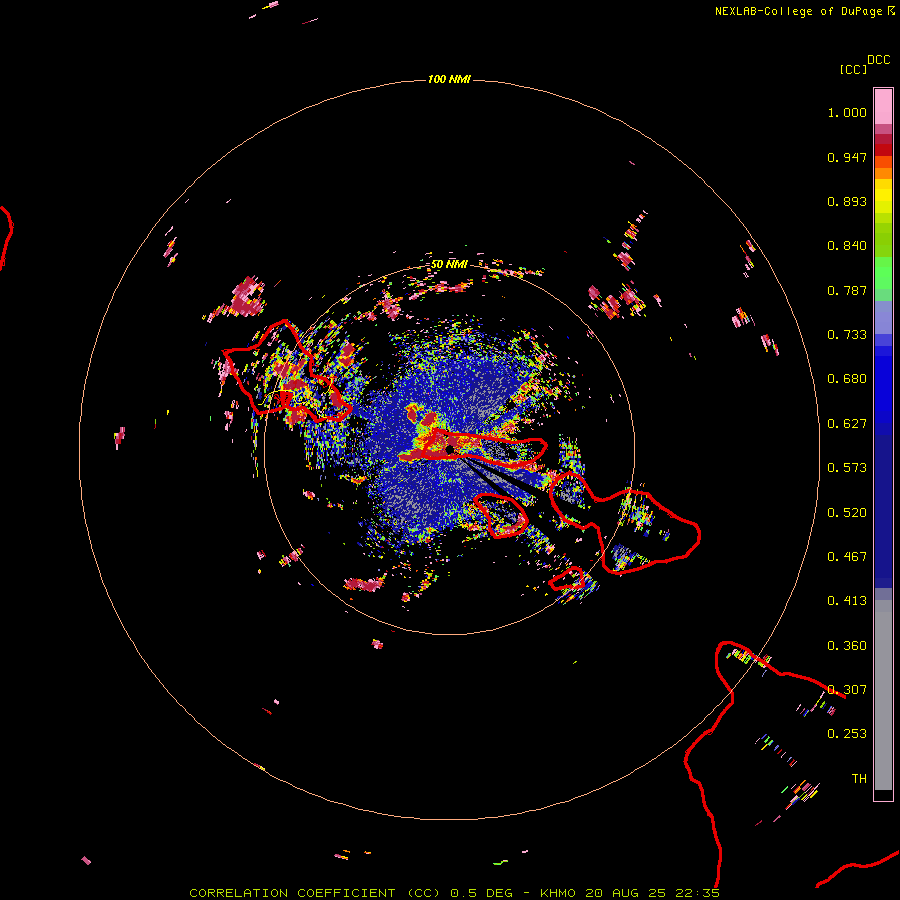900x900 pixels.
Task: Click the 100 NMI range ring label
Action: [449, 79]
